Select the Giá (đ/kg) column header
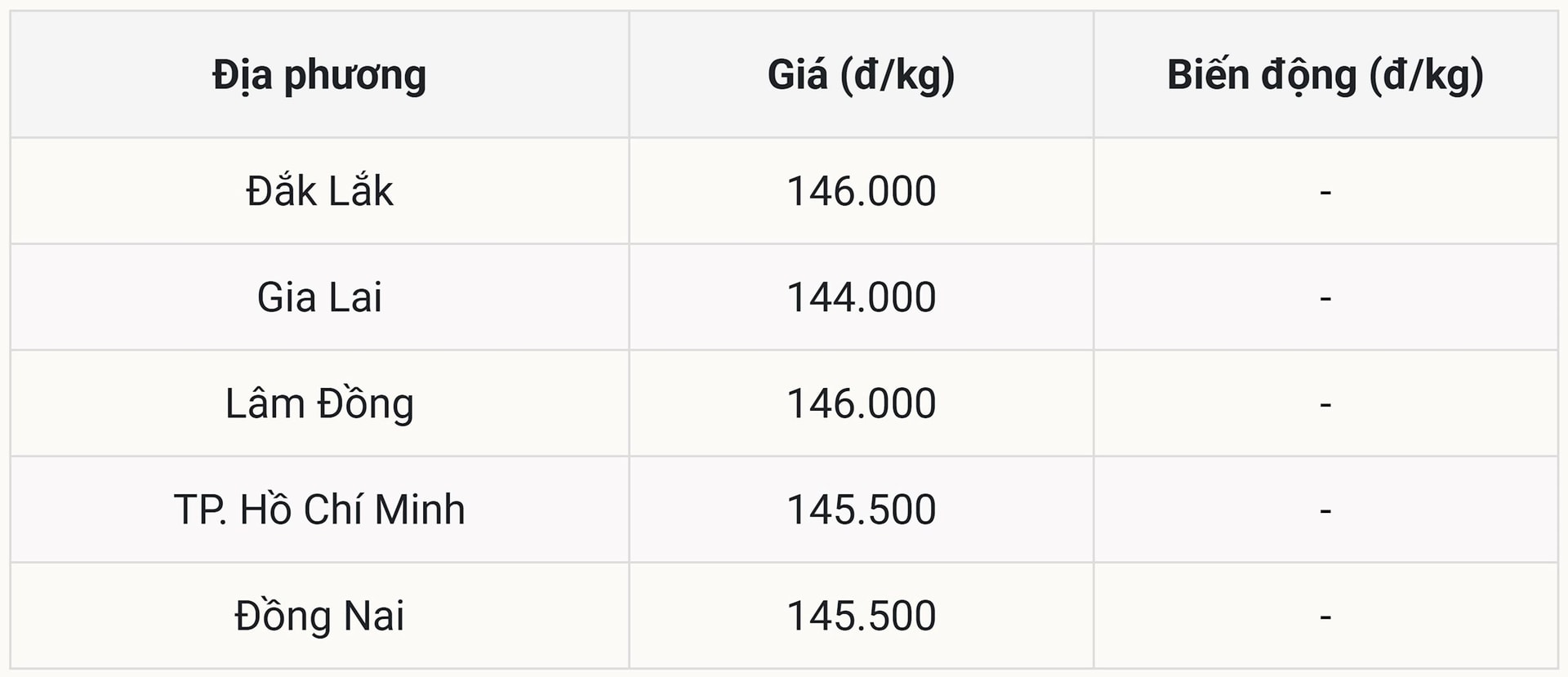1568x677 pixels. tap(861, 75)
